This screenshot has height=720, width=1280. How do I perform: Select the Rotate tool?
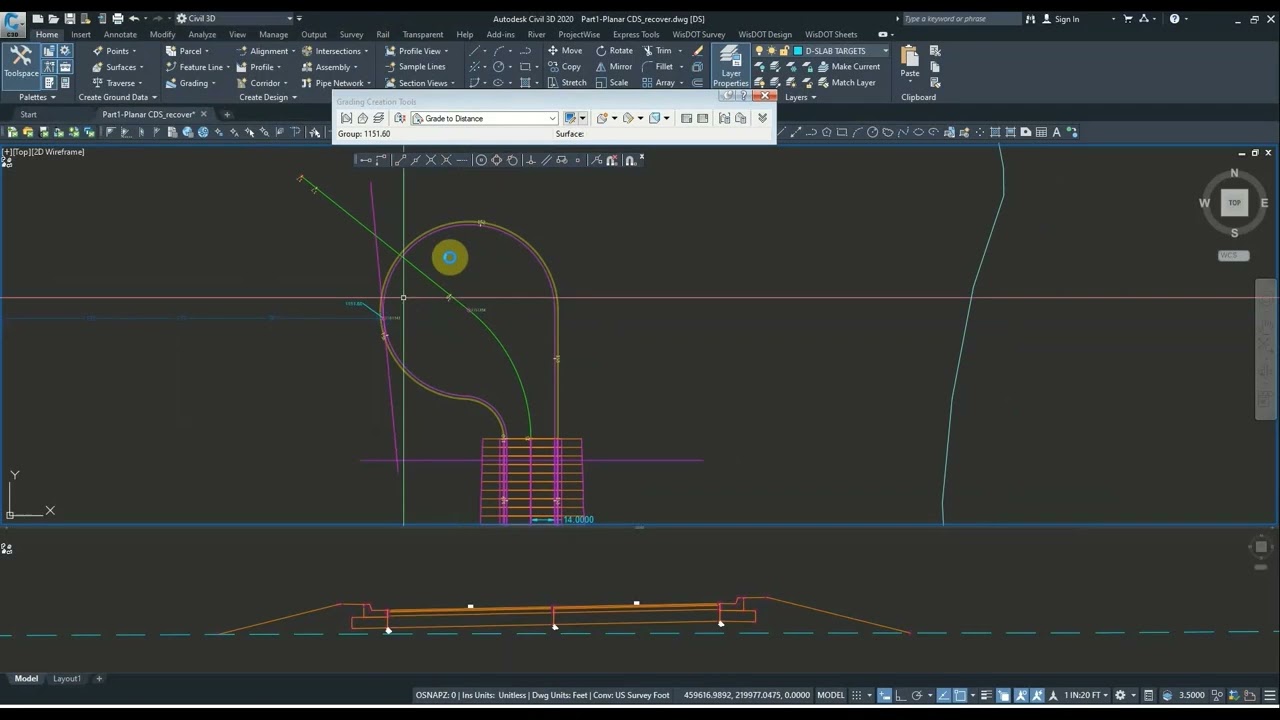point(614,51)
